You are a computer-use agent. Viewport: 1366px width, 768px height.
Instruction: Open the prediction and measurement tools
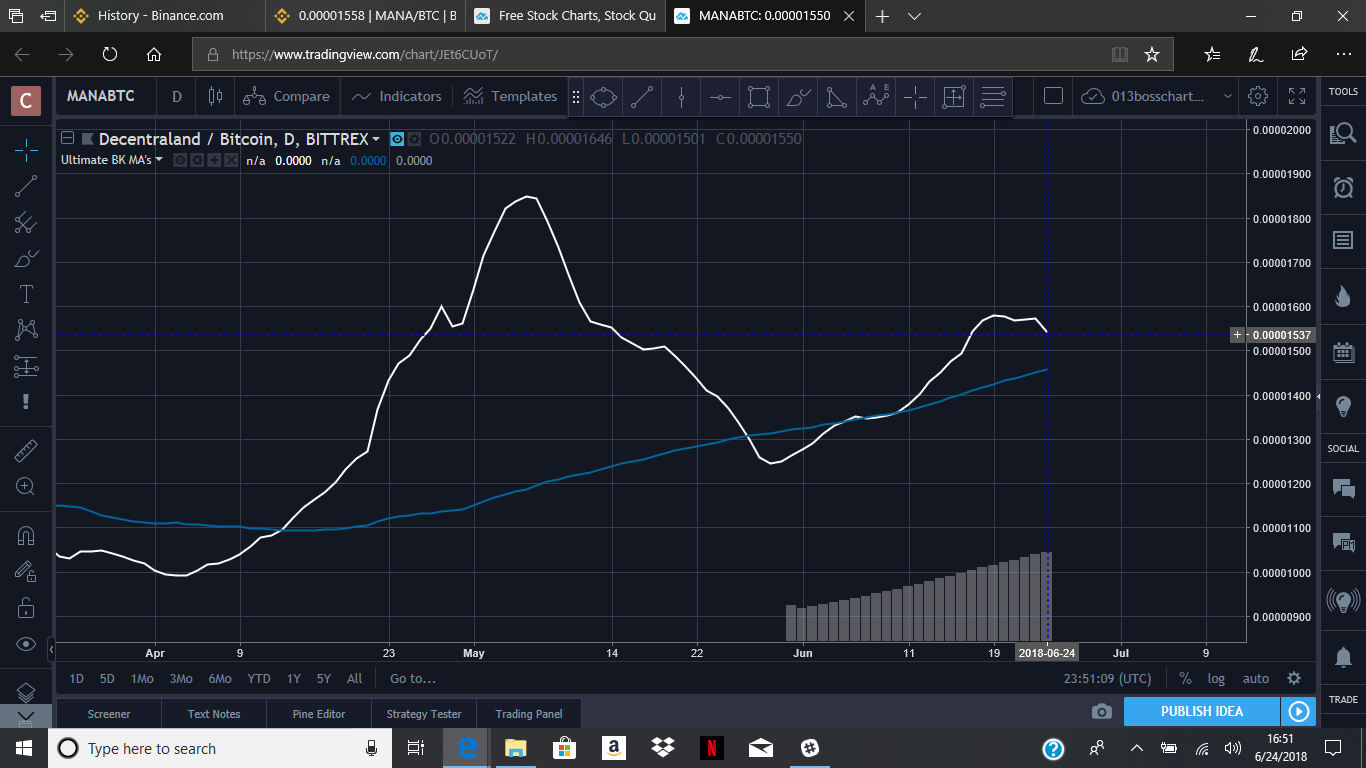[26, 366]
